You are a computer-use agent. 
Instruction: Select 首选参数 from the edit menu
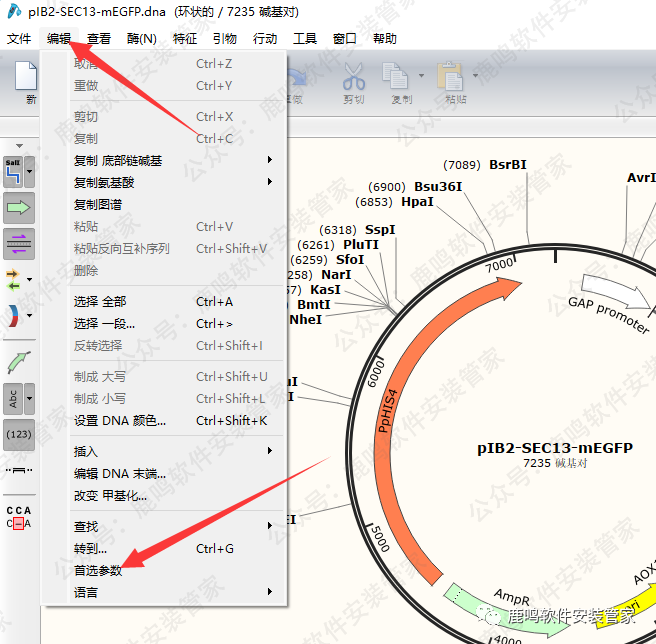[x=98, y=570]
